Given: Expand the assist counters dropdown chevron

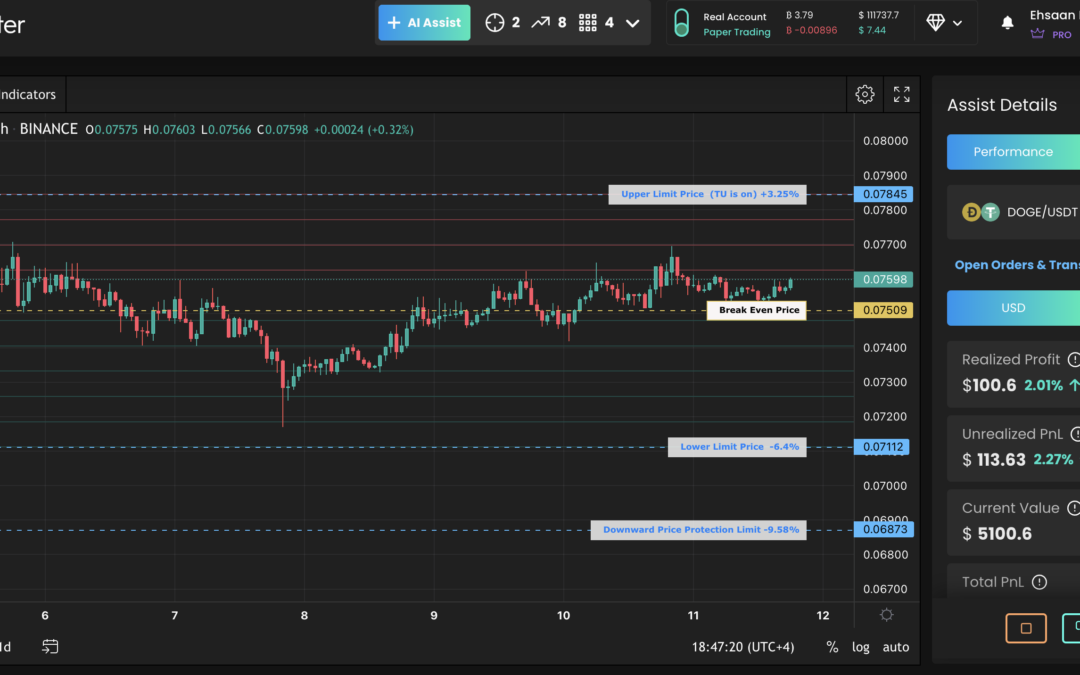Looking at the screenshot, I should point(632,22).
